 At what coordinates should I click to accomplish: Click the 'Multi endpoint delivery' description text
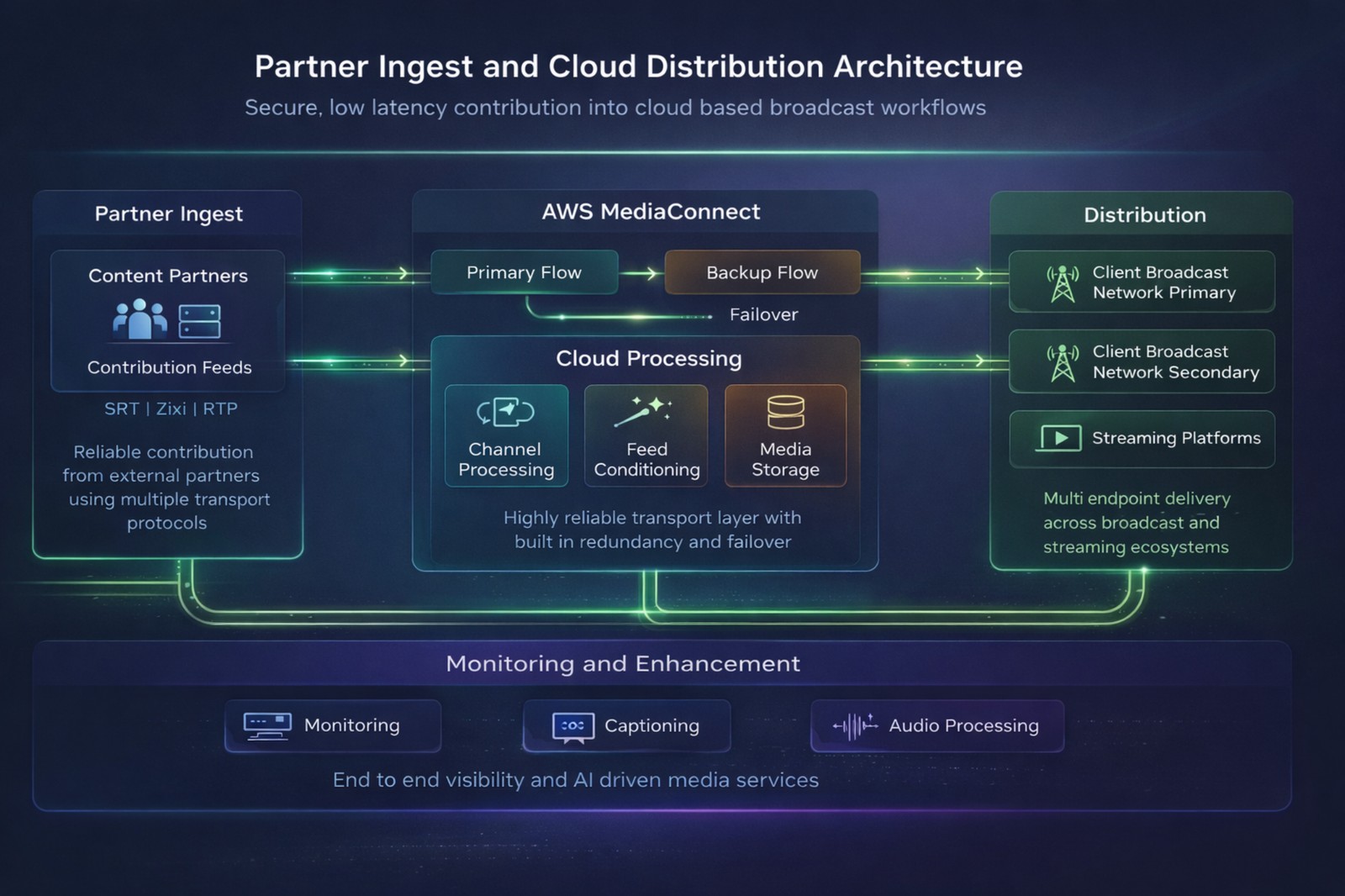point(1137,523)
